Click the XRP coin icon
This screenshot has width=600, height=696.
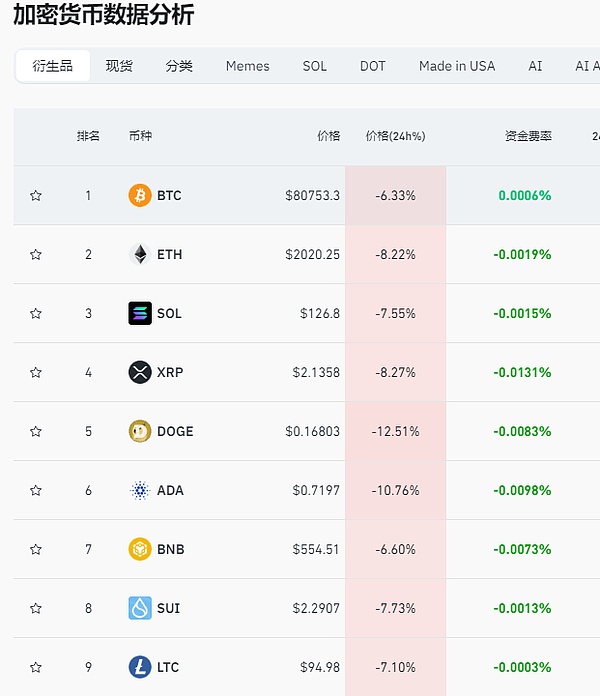point(140,372)
